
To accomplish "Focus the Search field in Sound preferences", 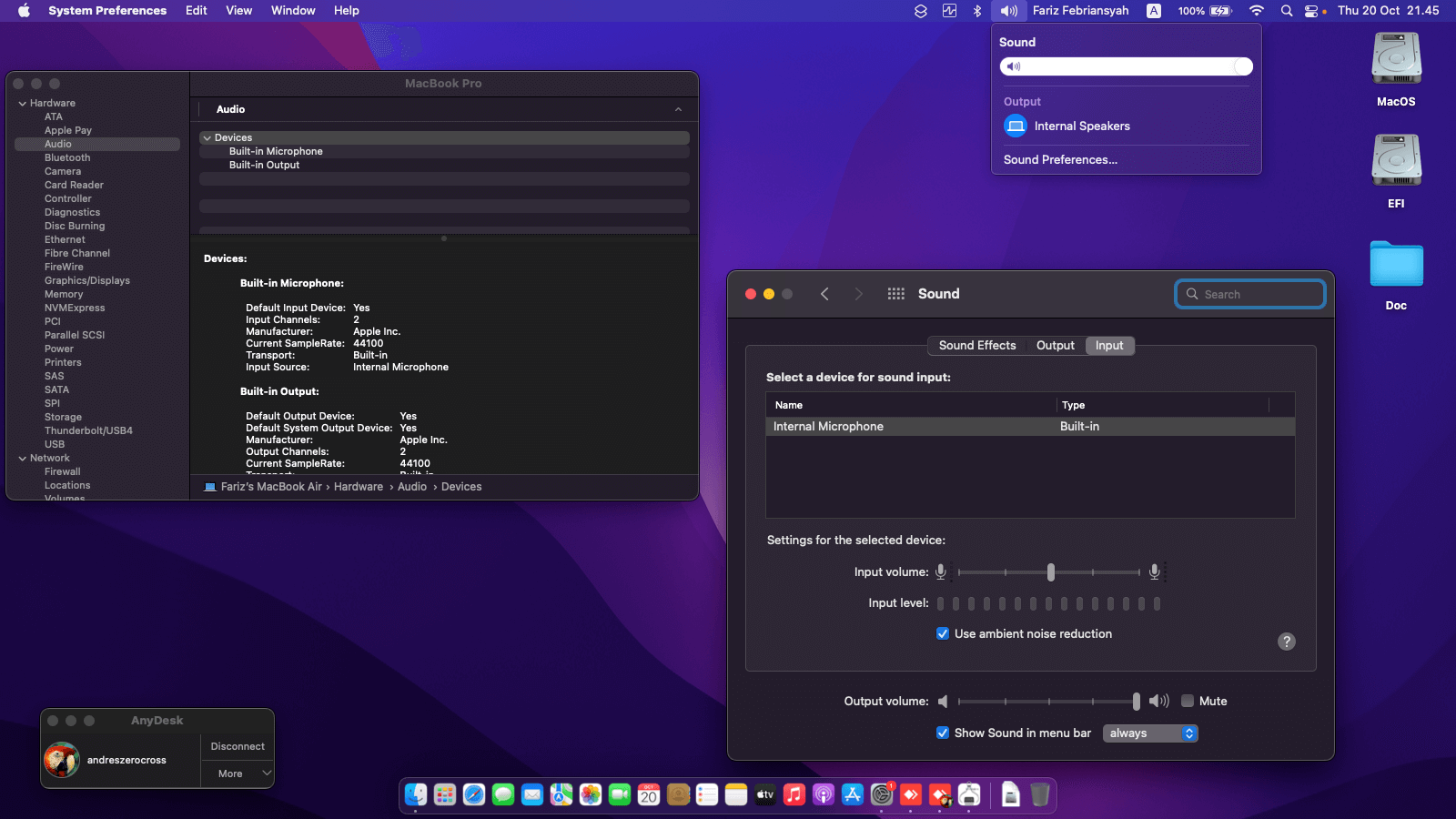I will click(x=1250, y=294).
